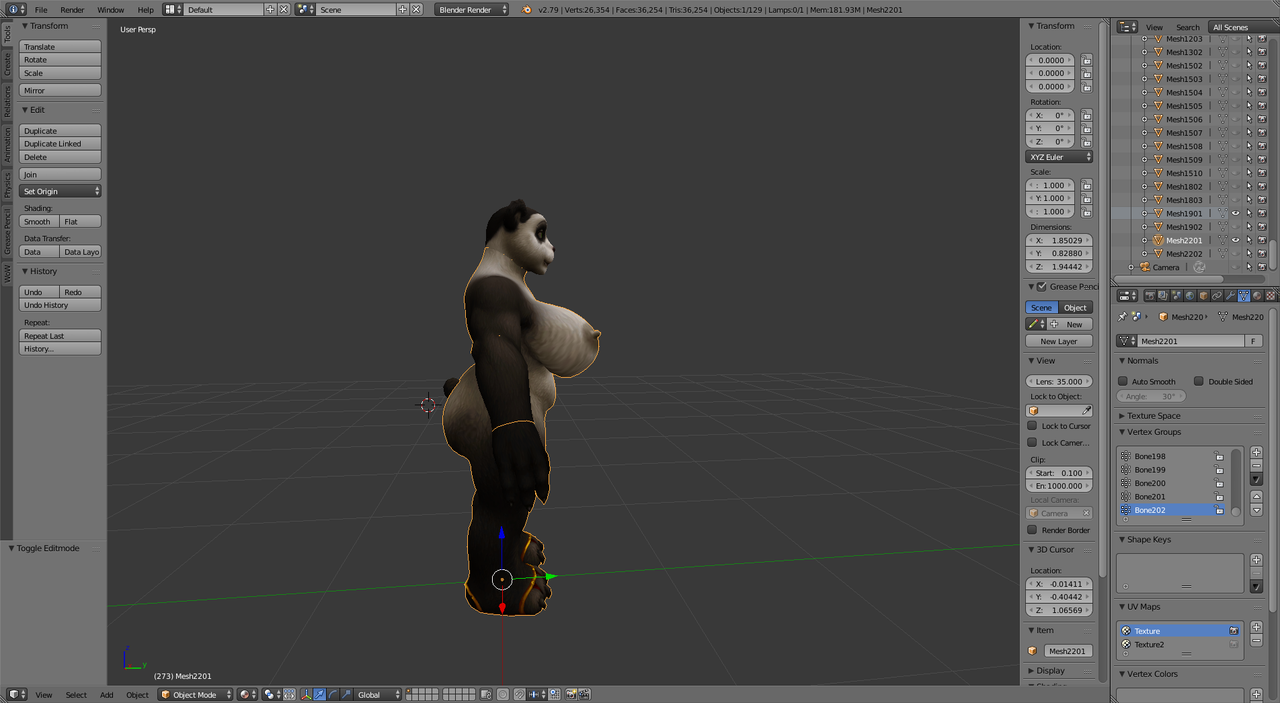This screenshot has height=703, width=1280.
Task: Open the Global orientation dropdown
Action: pos(378,694)
